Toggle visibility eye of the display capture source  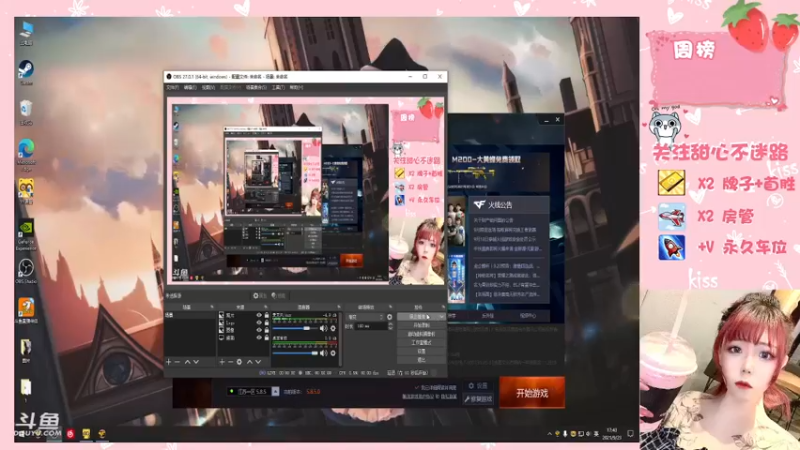(259, 338)
